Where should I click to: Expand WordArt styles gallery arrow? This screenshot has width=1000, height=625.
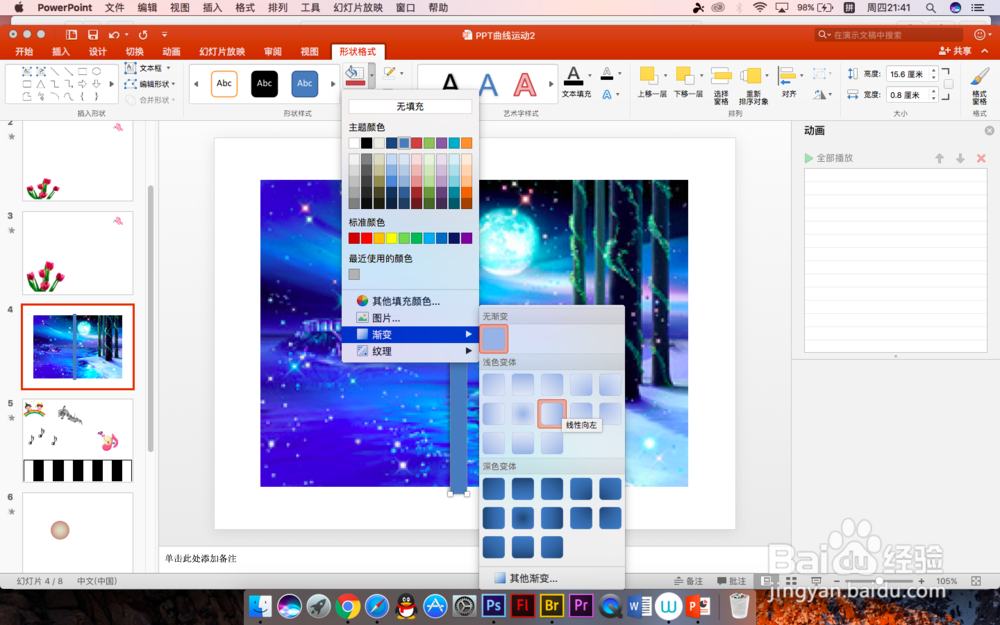551,84
